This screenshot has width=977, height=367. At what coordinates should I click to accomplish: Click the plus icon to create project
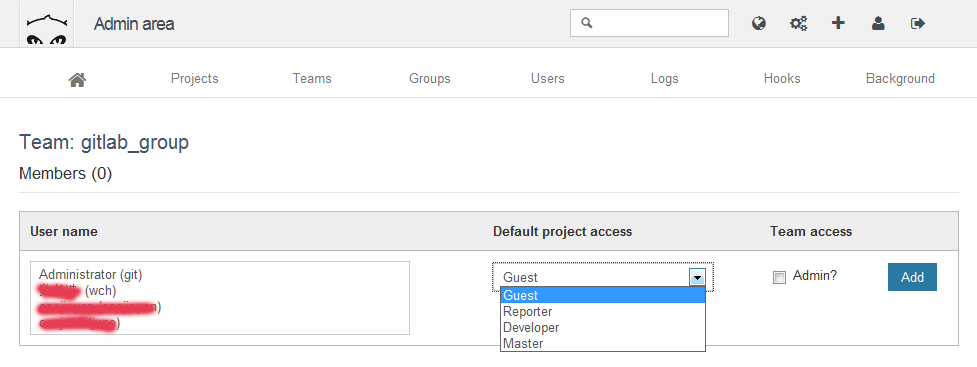point(838,23)
